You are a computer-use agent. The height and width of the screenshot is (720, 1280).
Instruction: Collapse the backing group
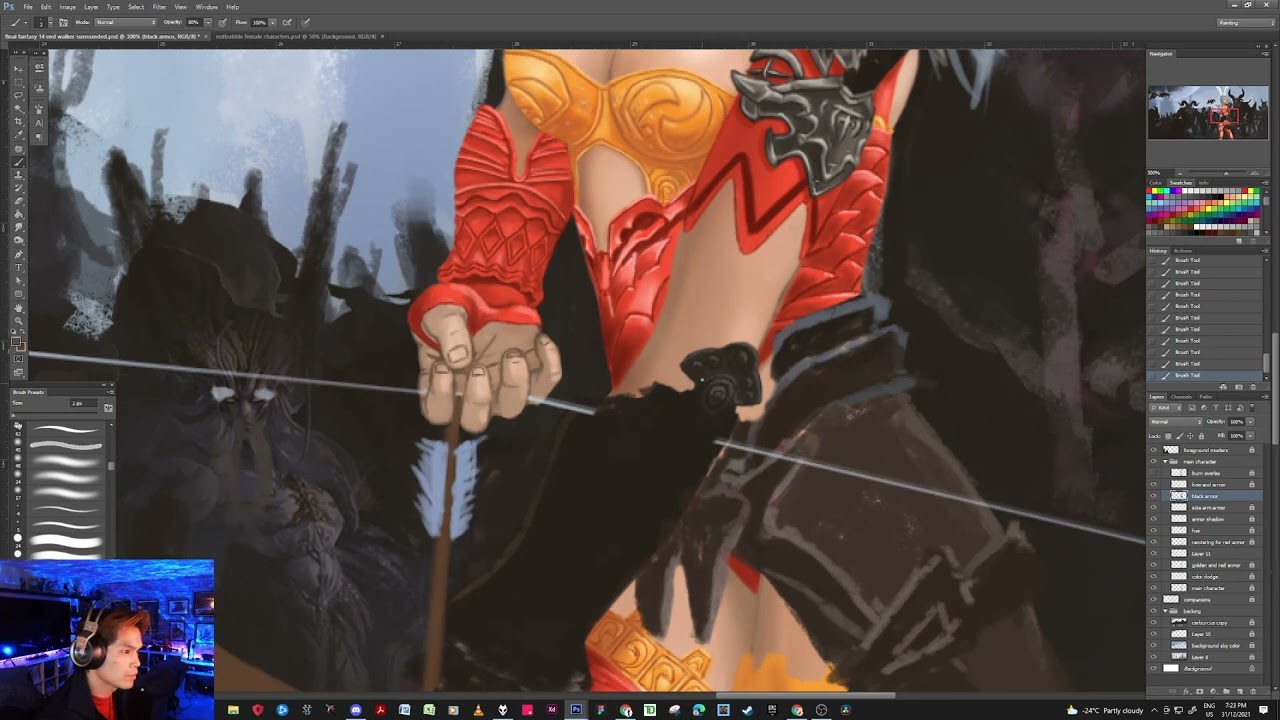coord(1165,611)
